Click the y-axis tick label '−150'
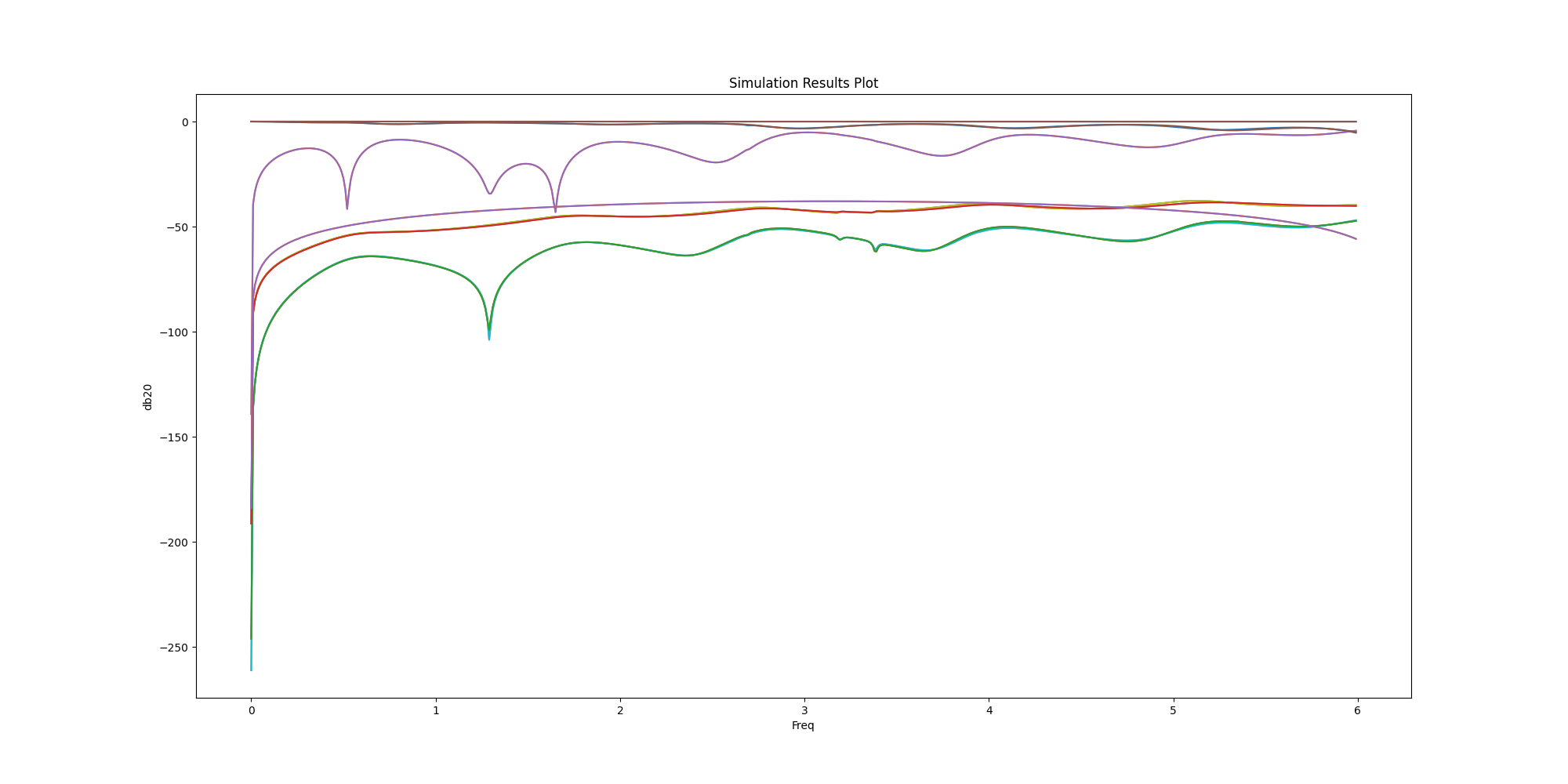The image size is (1568, 784). [x=174, y=437]
